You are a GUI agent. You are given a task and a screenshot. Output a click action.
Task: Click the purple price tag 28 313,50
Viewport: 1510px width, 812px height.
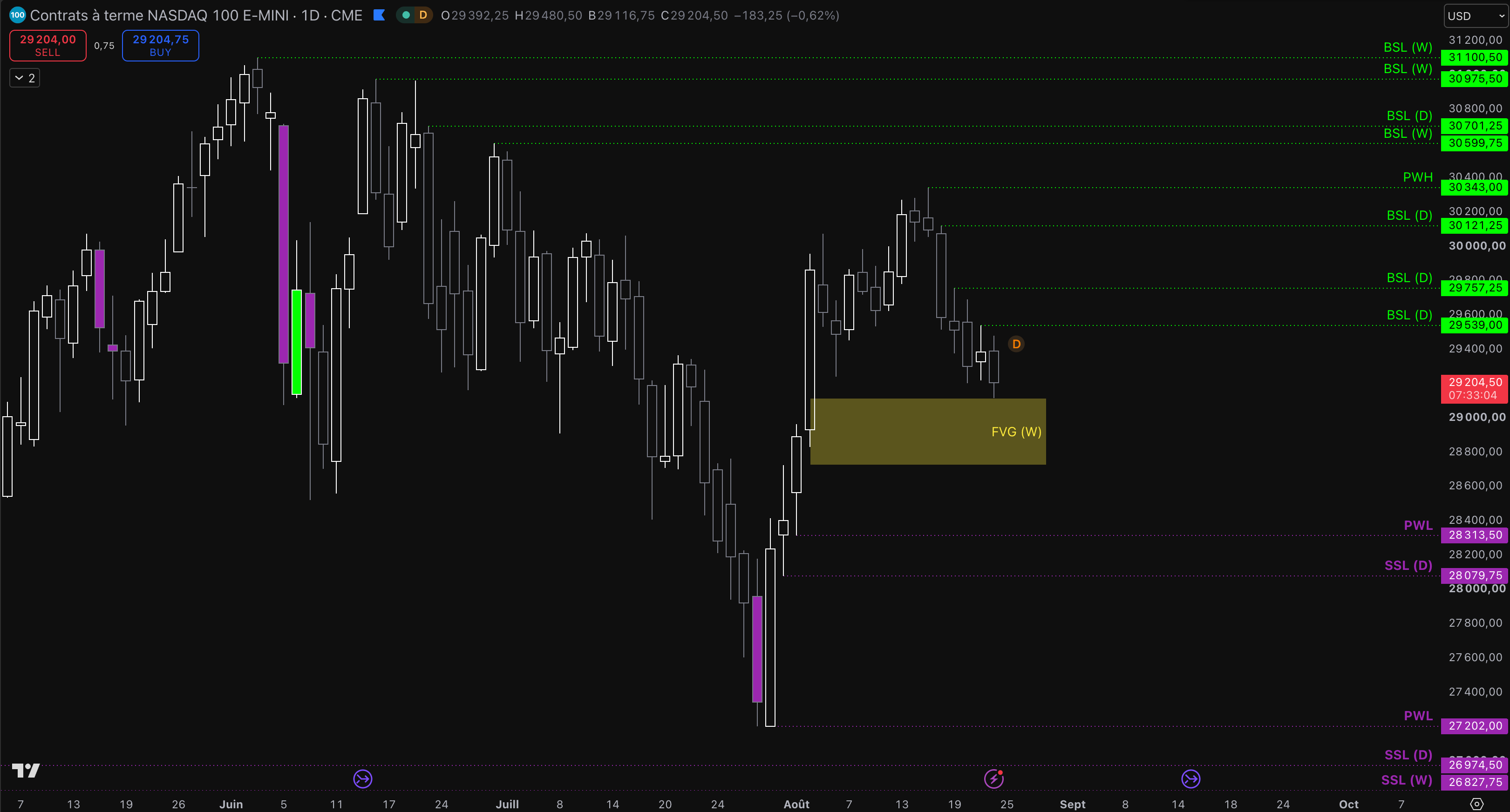pos(1474,535)
